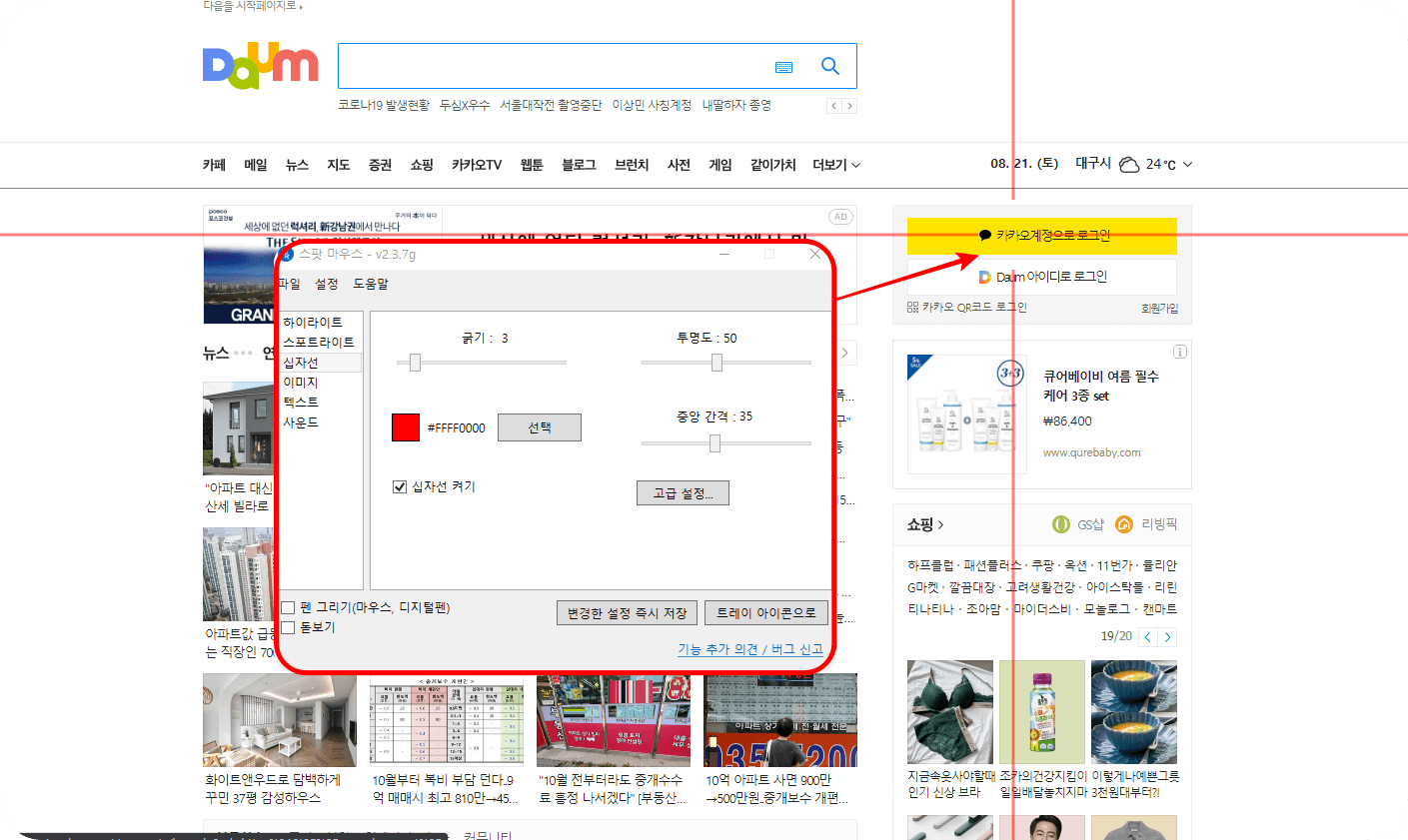Click trending keyword 서울대작전 촬영중단
The height and width of the screenshot is (840, 1408).
click(x=551, y=105)
